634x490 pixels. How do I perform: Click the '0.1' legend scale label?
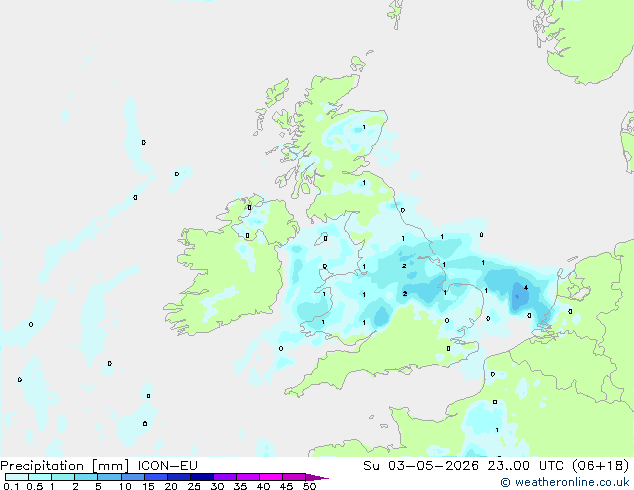point(11,486)
